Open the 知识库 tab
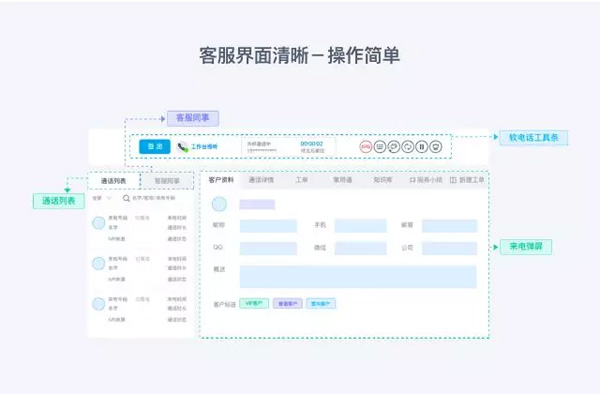Image resolution: width=600 pixels, height=394 pixels. tap(383, 180)
